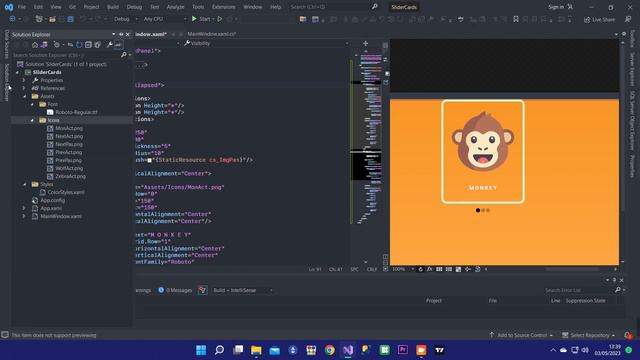Screen dimensions: 640x360
Task: Click the Solution Explorer Home icon
Action: pos(35,45)
